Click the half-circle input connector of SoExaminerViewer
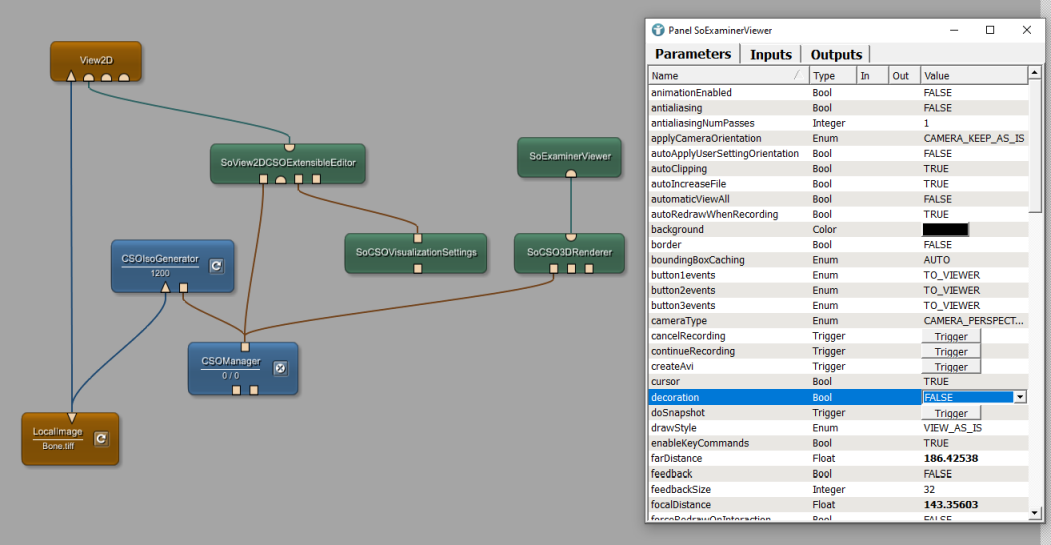 pos(570,172)
